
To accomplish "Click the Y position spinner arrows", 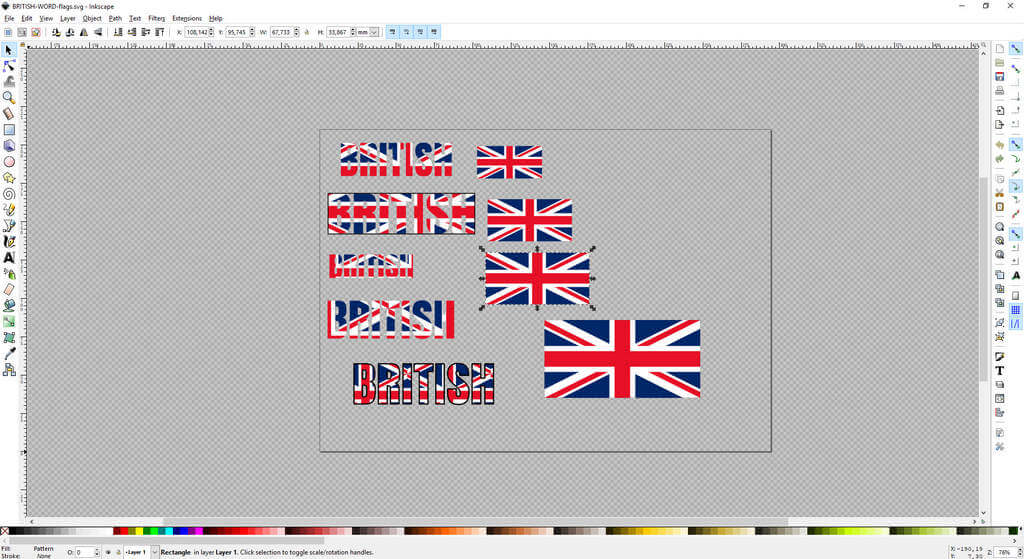I will click(x=251, y=32).
